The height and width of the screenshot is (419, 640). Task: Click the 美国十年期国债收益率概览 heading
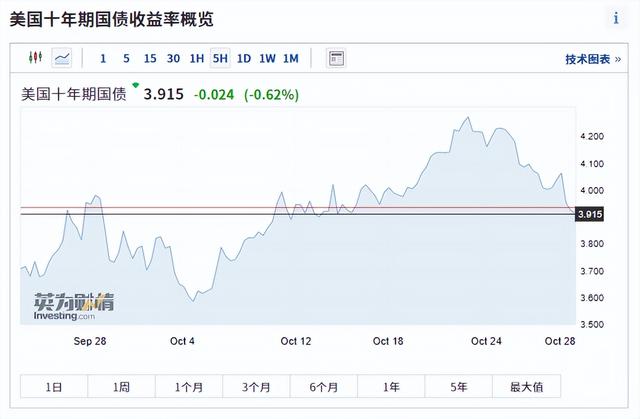tap(111, 19)
